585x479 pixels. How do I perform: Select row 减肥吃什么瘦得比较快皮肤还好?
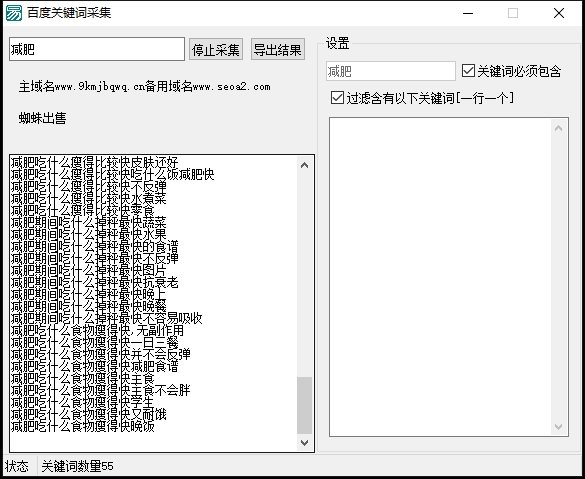94,163
